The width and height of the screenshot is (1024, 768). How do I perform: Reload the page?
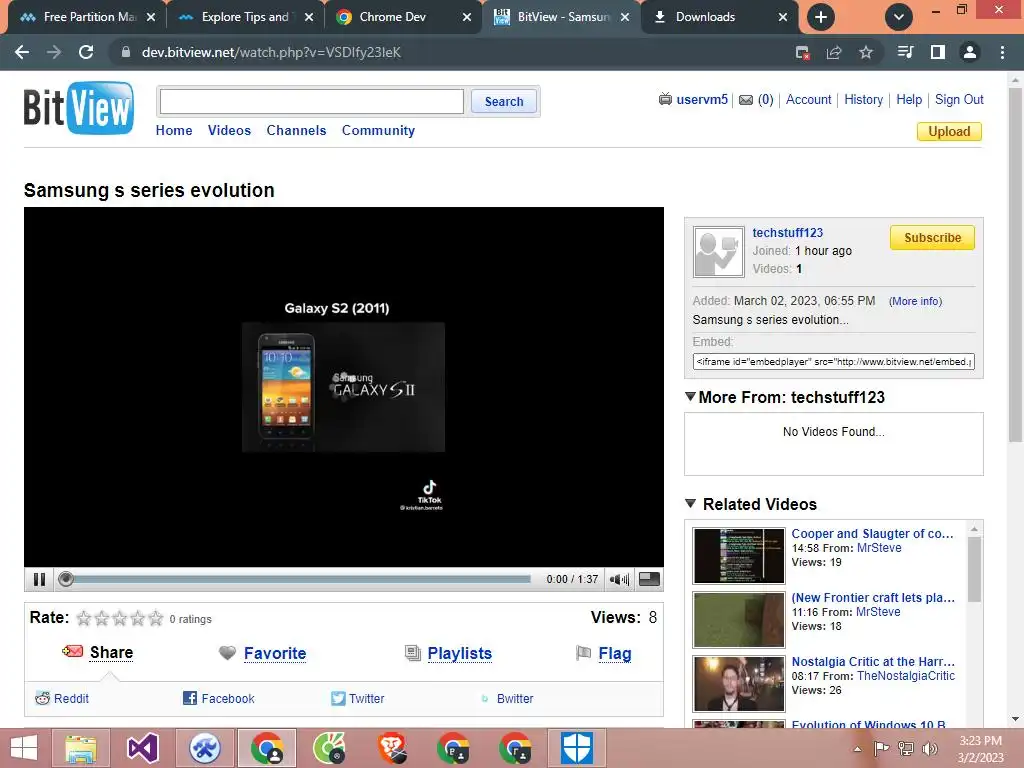coord(86,52)
